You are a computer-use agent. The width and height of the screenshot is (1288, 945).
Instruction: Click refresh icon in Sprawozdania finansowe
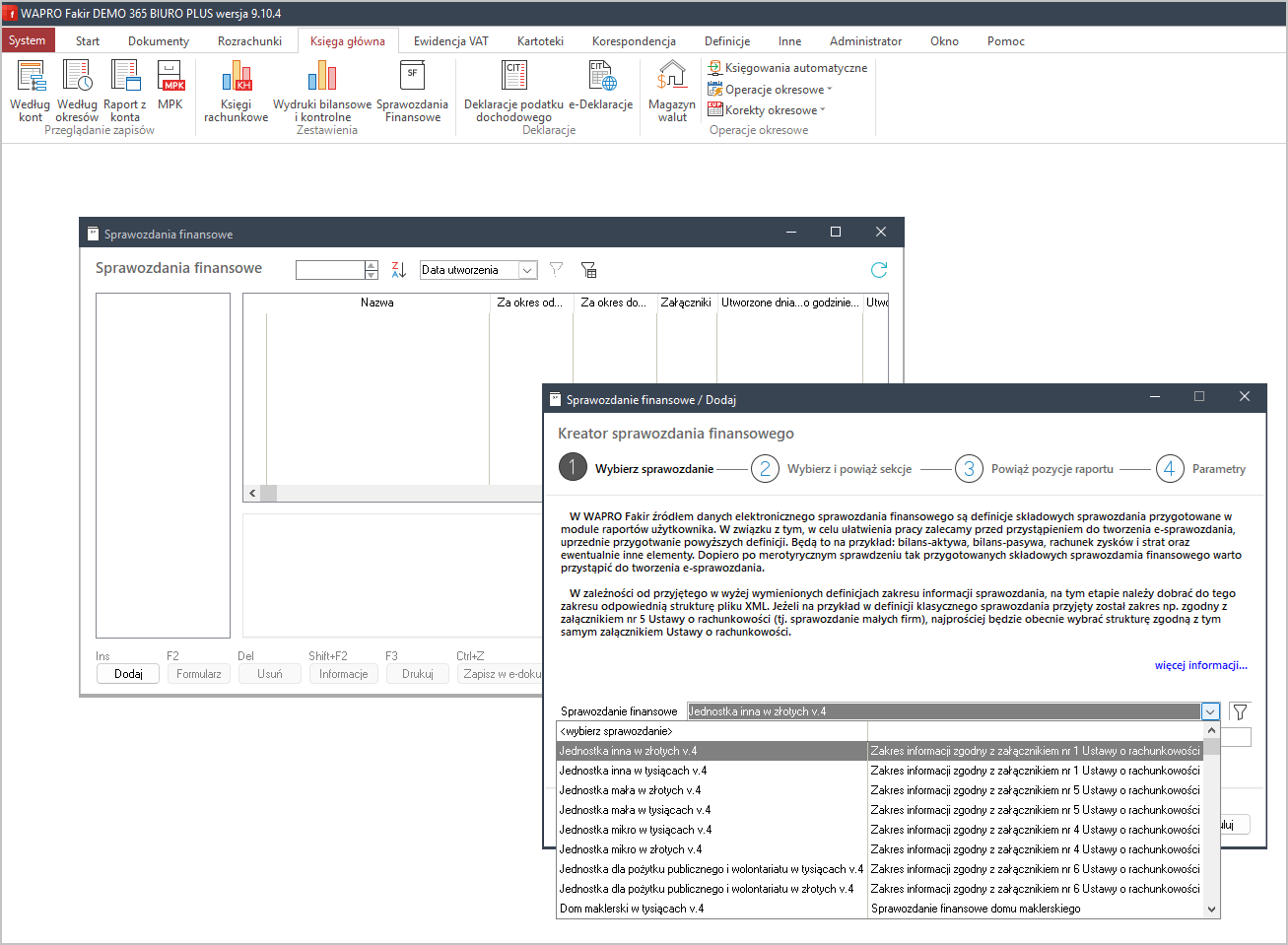[879, 270]
